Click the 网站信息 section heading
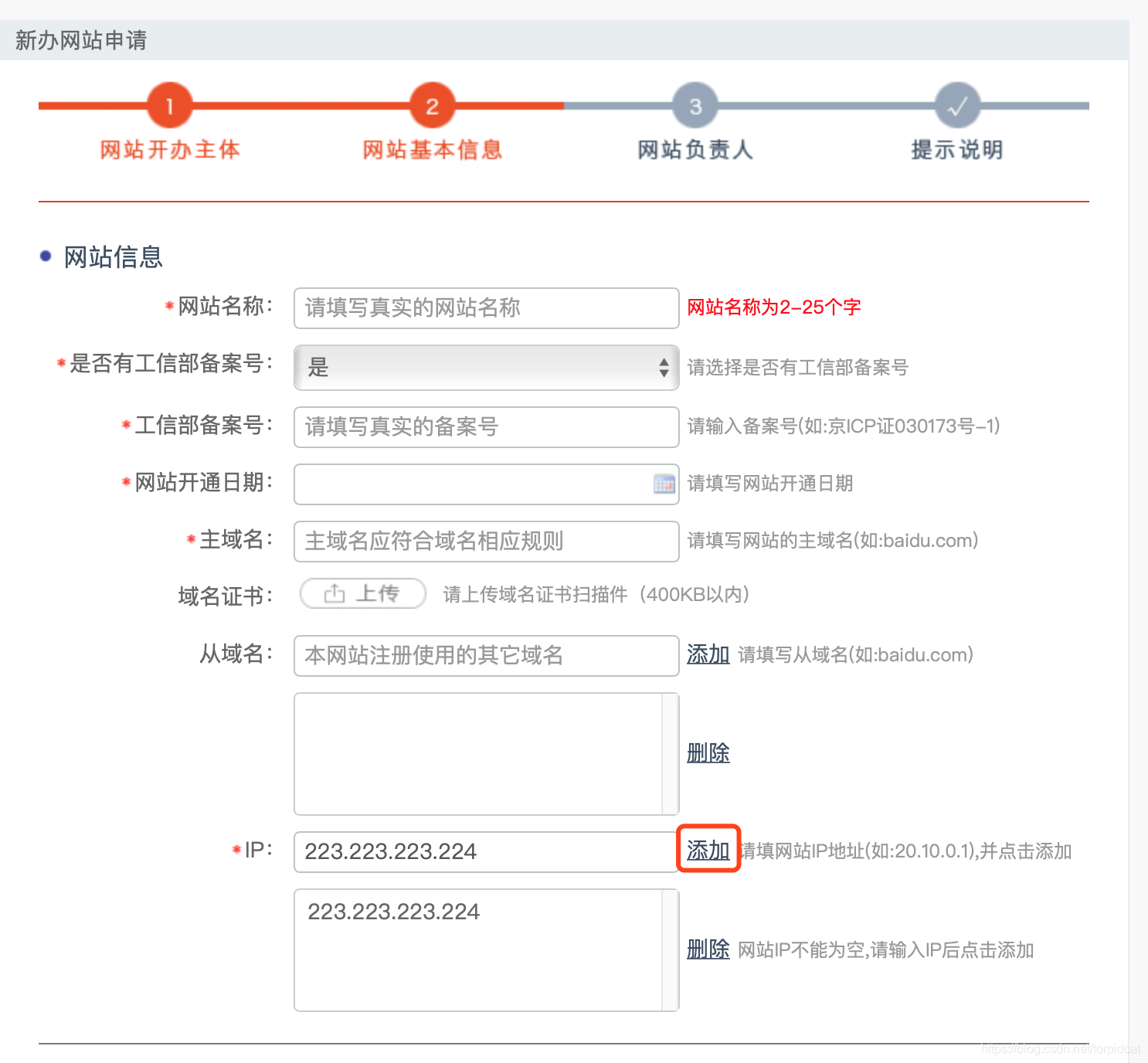This screenshot has height=1063, width=1148. coord(113,256)
